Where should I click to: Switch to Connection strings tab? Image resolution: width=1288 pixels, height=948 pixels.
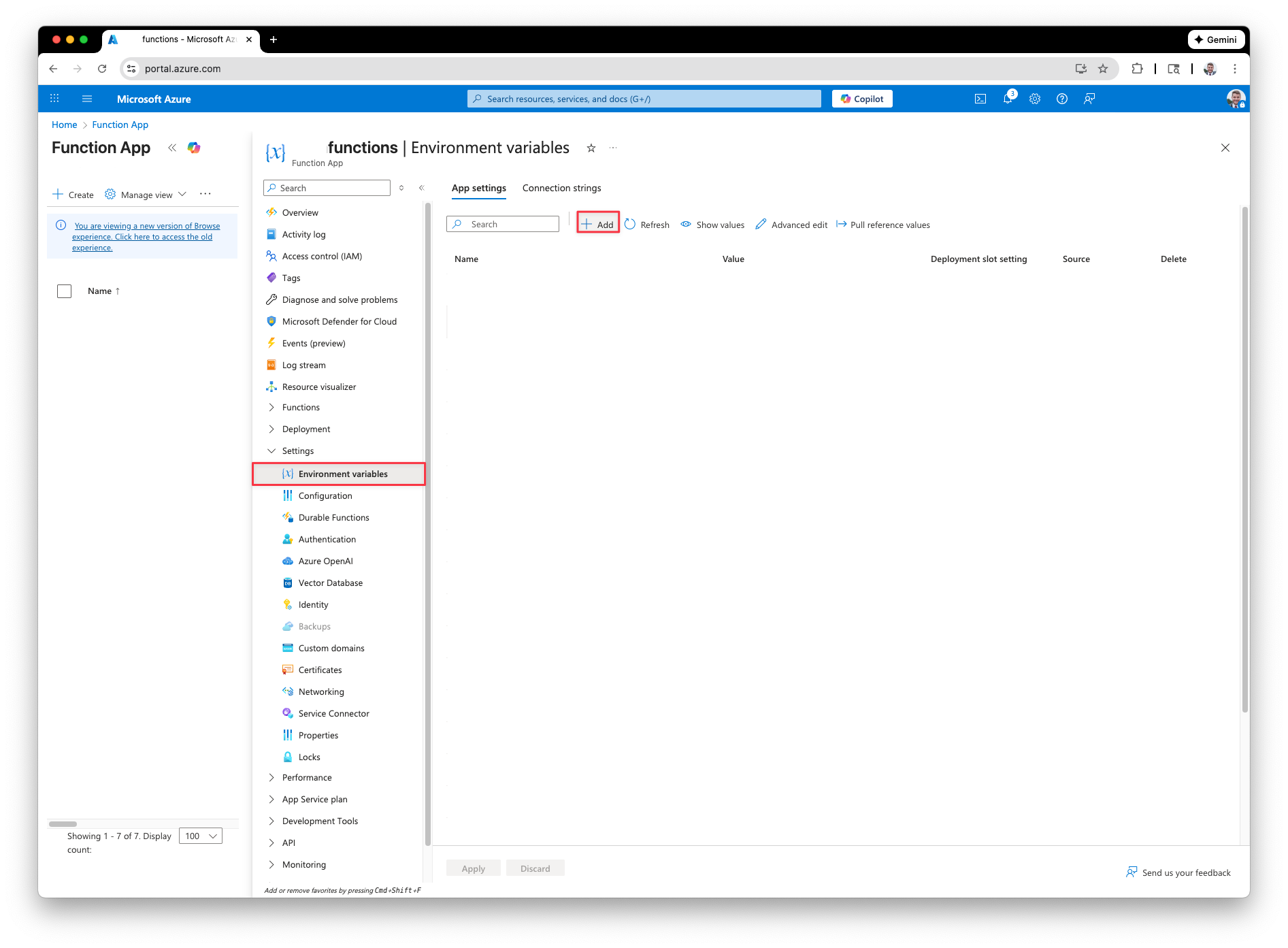pos(561,188)
